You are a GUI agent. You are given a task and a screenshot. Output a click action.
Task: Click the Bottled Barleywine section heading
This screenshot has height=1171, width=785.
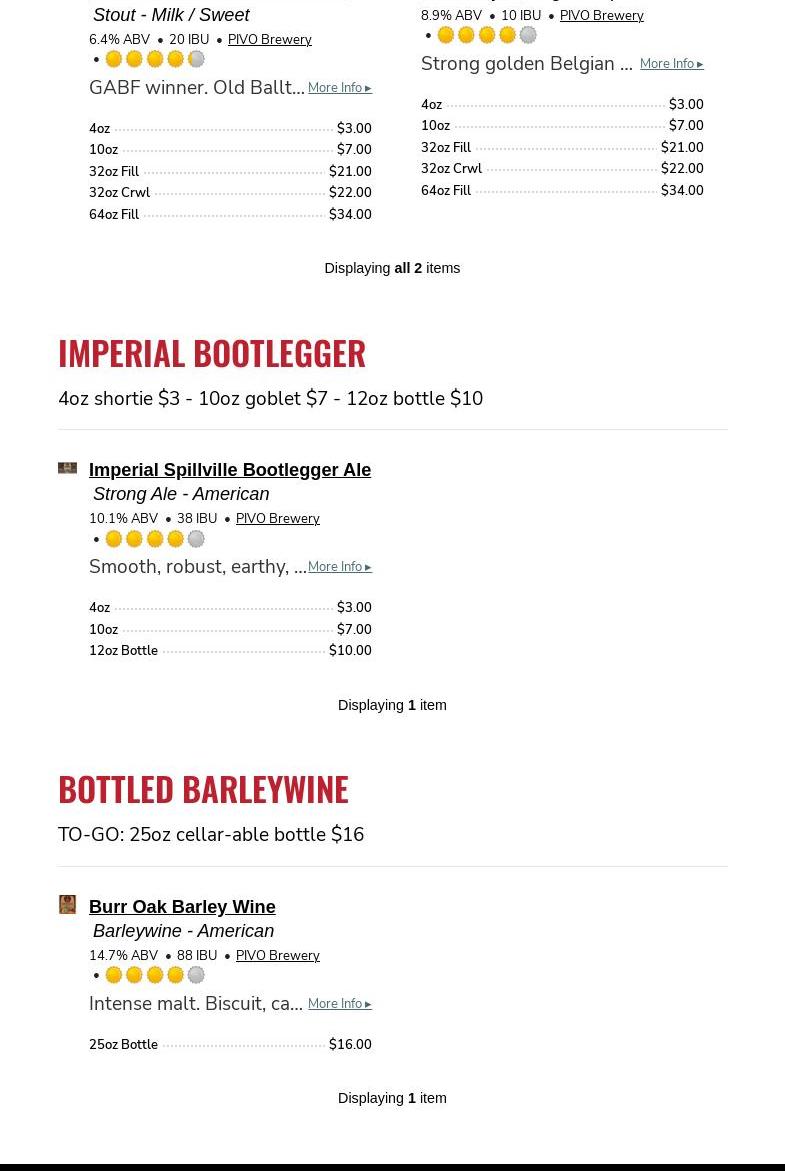tap(203, 789)
